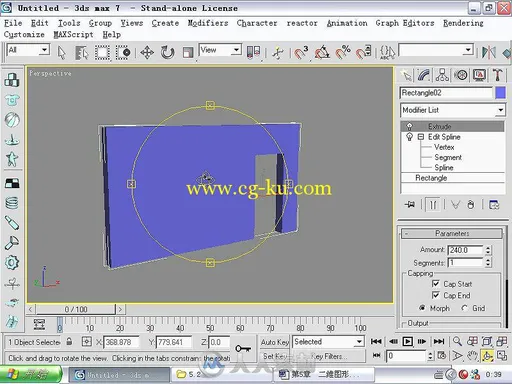Image resolution: width=512 pixels, height=384 pixels.
Task: Toggle Angle Snap icon
Action: pyautogui.click(x=322, y=53)
